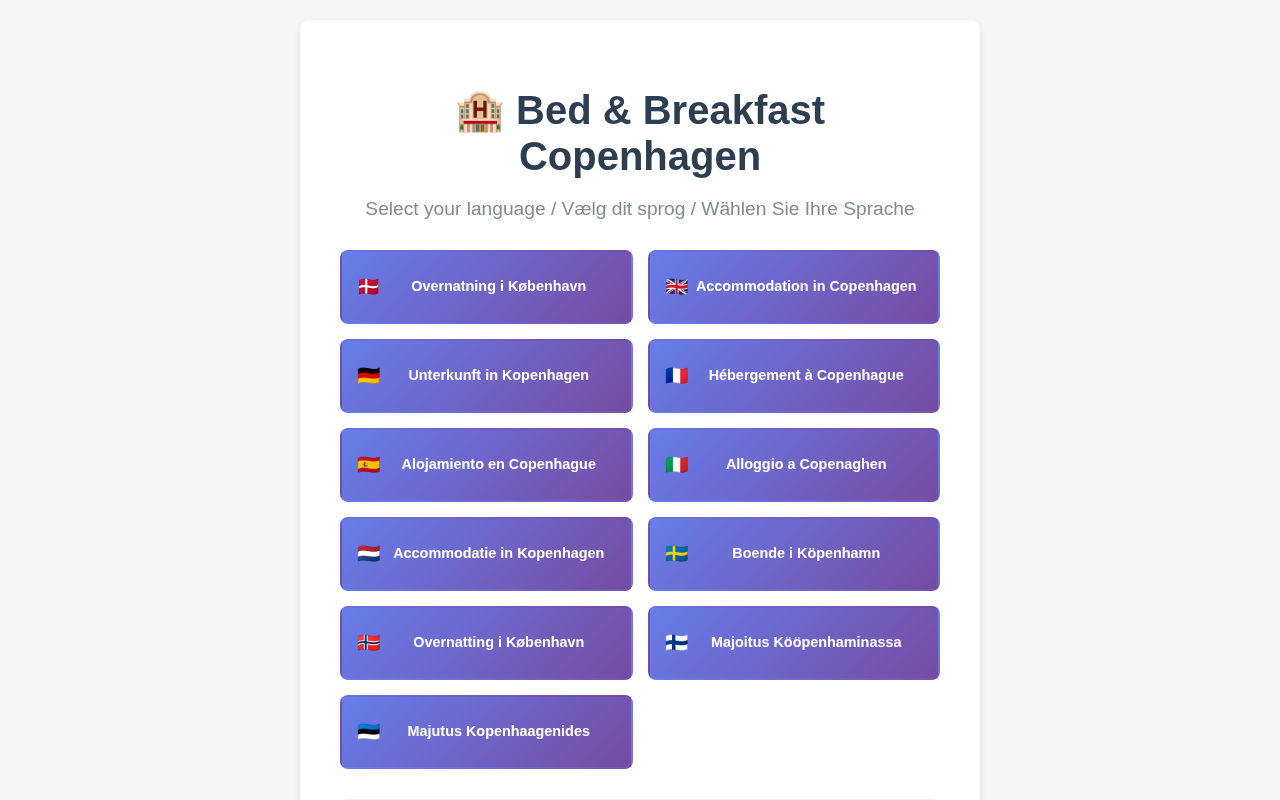Choose Accommodation in Copenhagen
The width and height of the screenshot is (1280, 800).
[x=794, y=287]
